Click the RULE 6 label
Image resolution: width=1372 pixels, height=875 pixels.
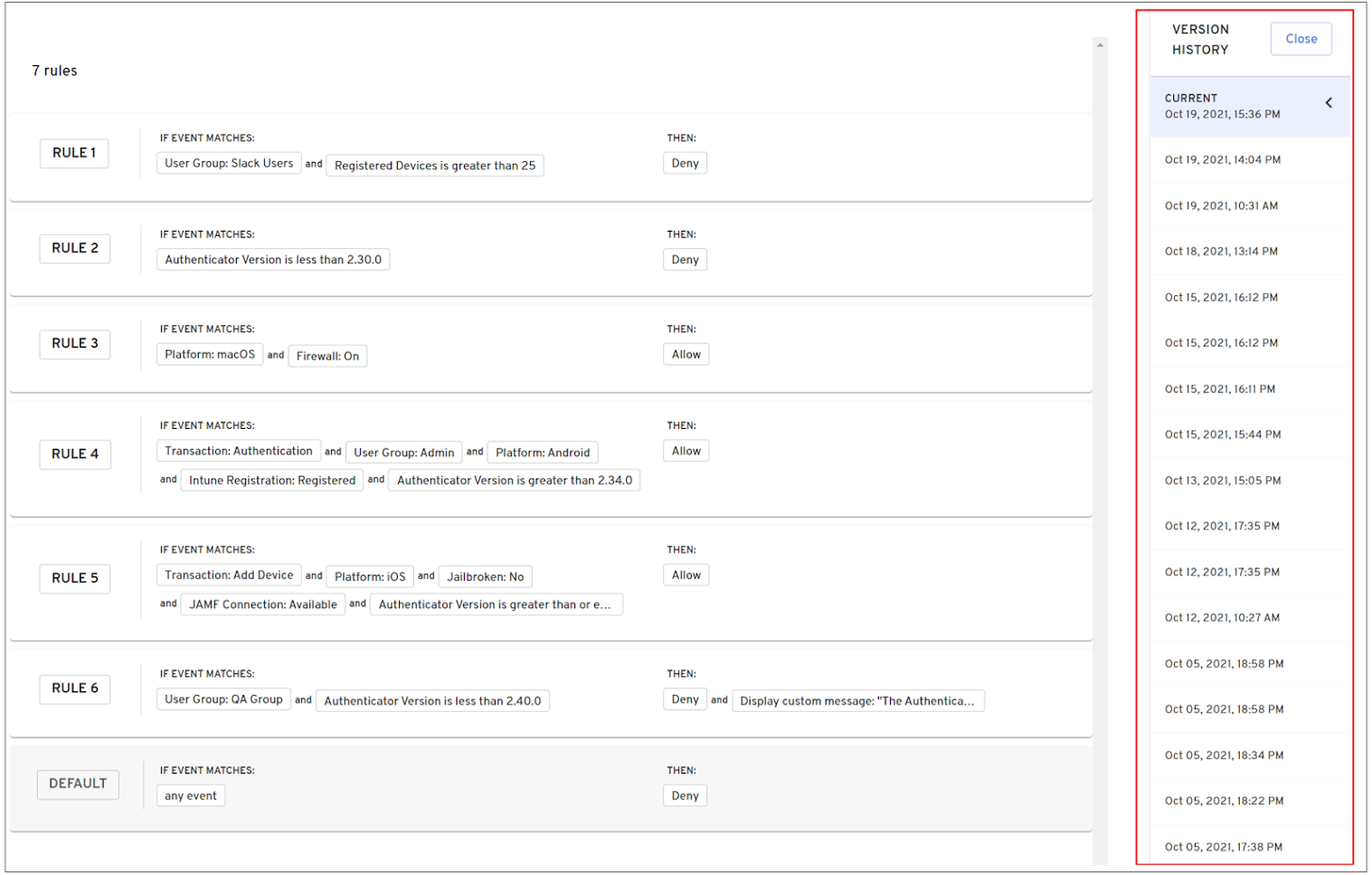pyautogui.click(x=75, y=689)
